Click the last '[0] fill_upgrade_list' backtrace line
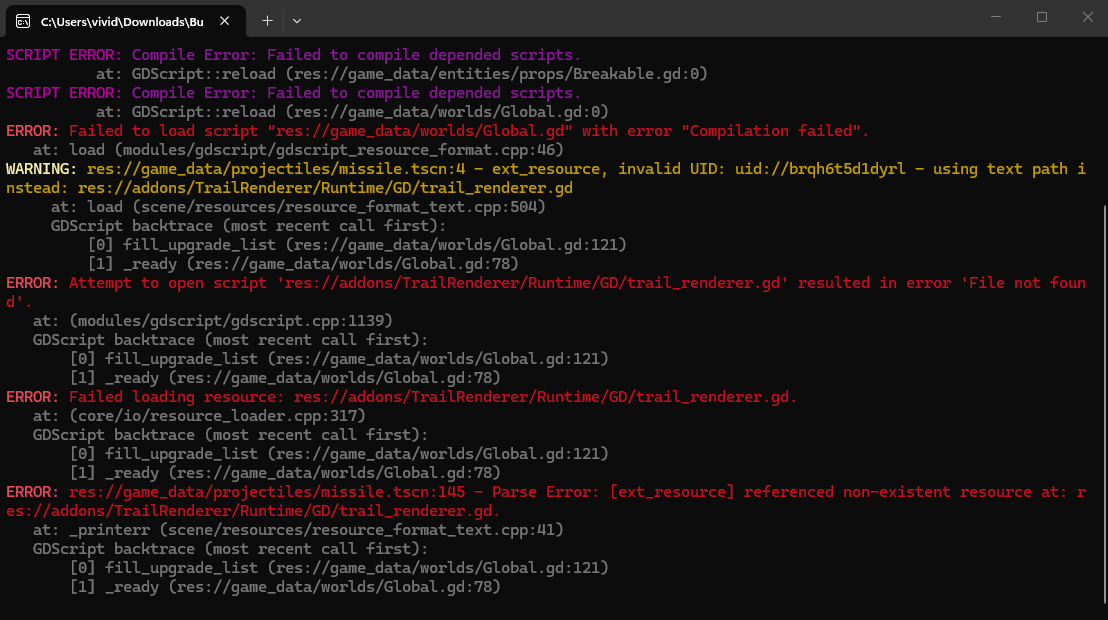1108x620 pixels. click(x=339, y=568)
